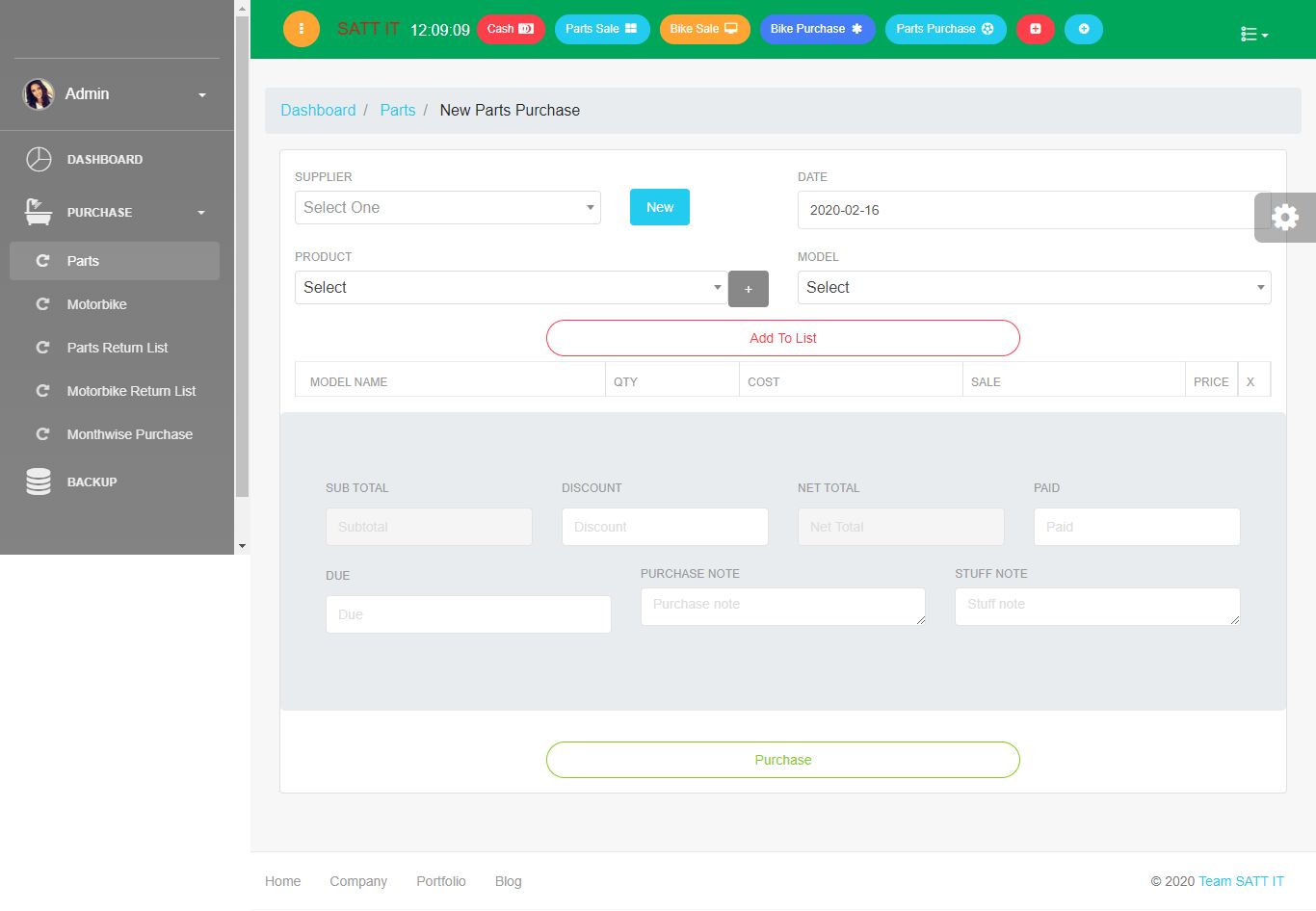Select Motorbike in the sidebar
The image size is (1316, 911).
(x=96, y=304)
